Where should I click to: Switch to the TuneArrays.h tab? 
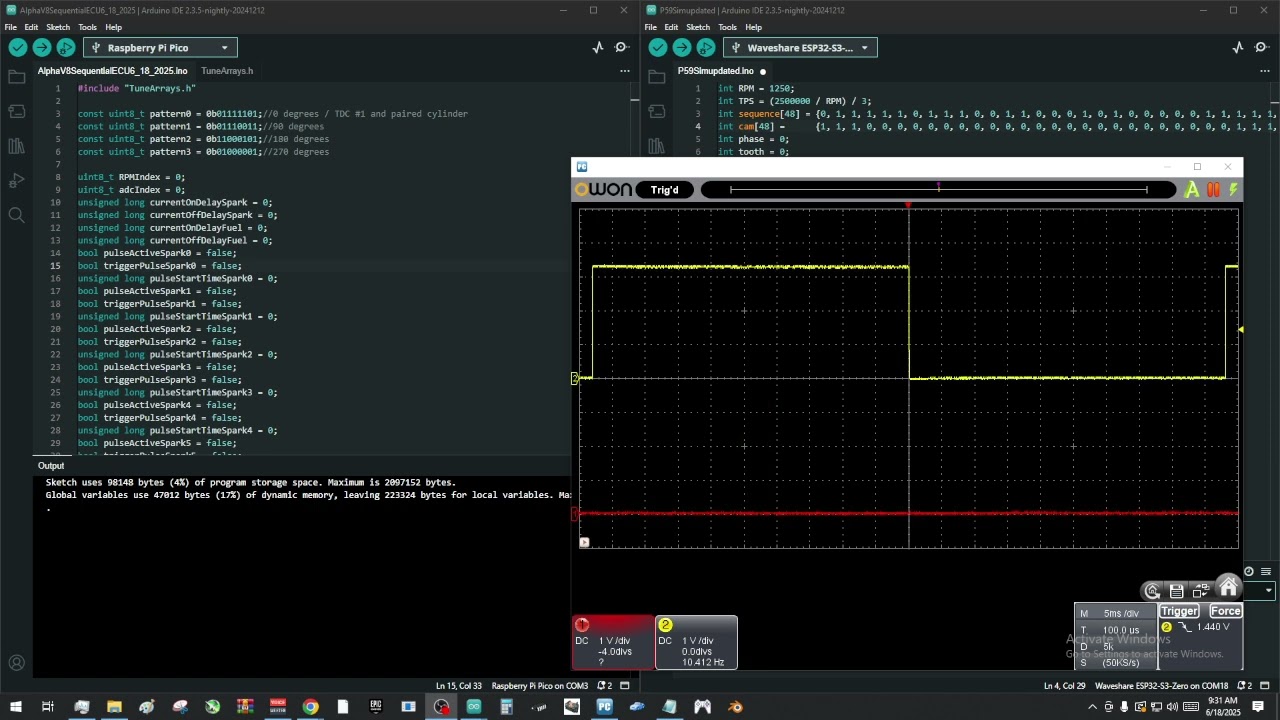pyautogui.click(x=227, y=71)
